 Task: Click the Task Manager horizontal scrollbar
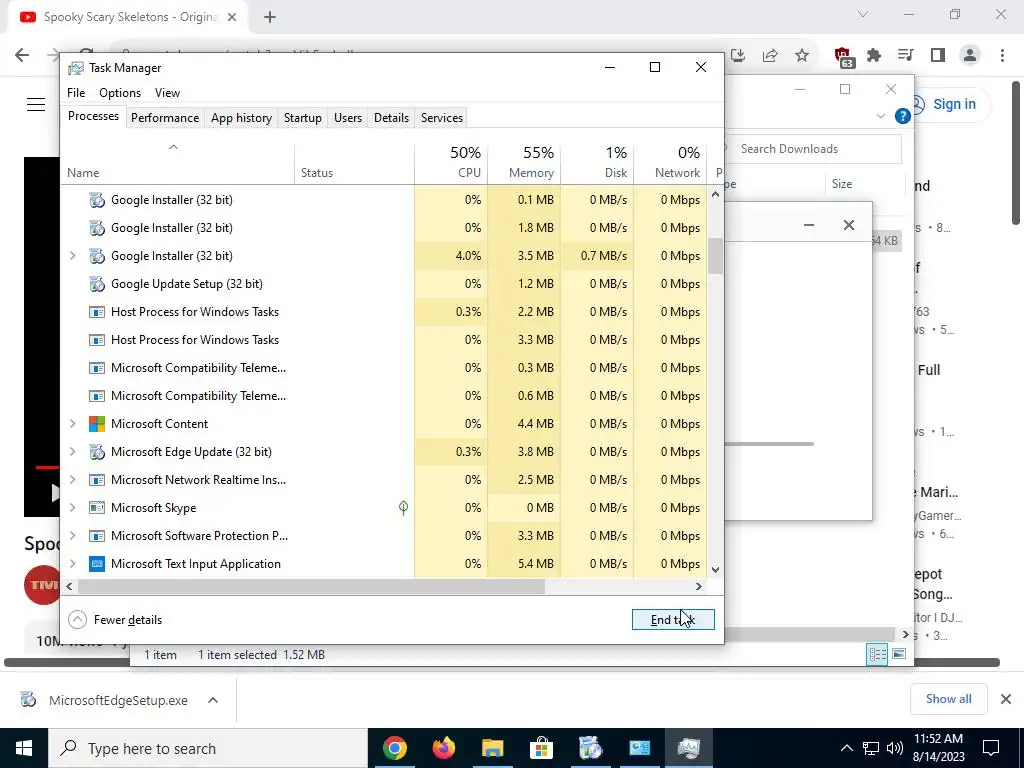click(311, 586)
